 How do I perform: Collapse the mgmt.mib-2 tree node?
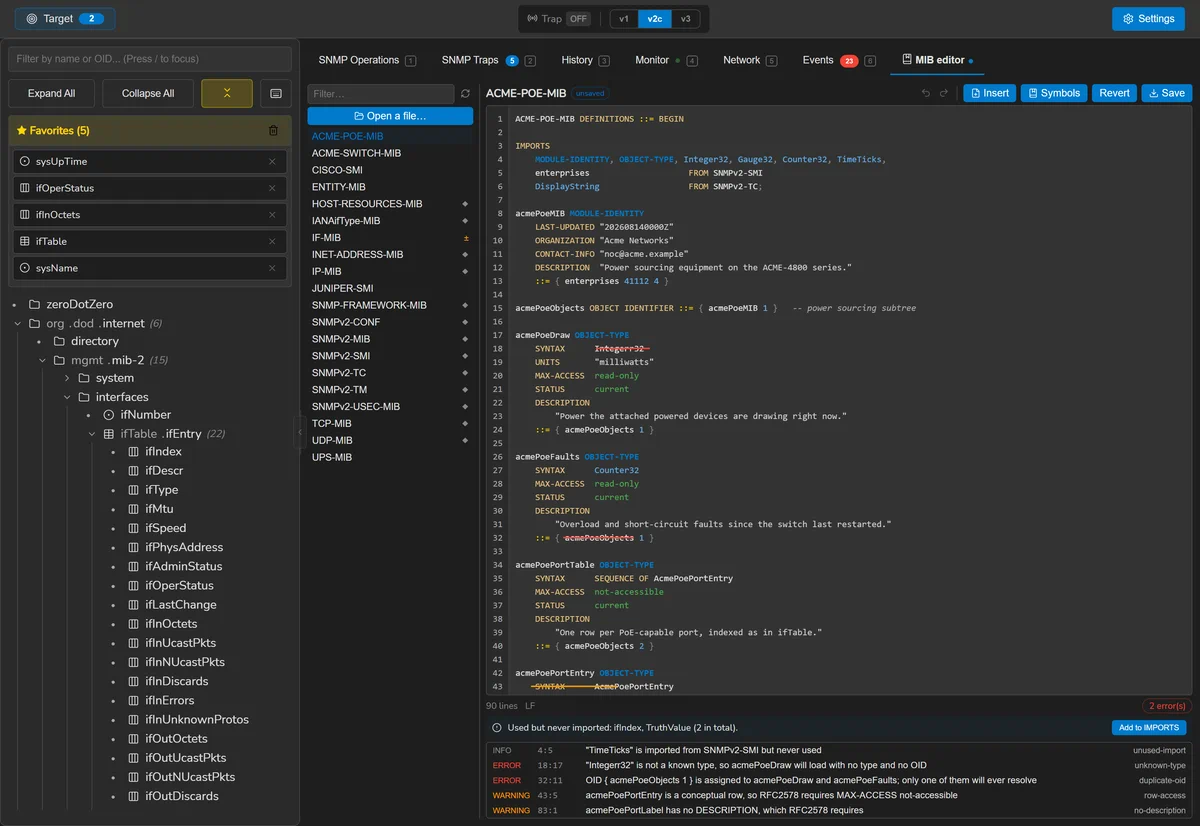pos(42,360)
